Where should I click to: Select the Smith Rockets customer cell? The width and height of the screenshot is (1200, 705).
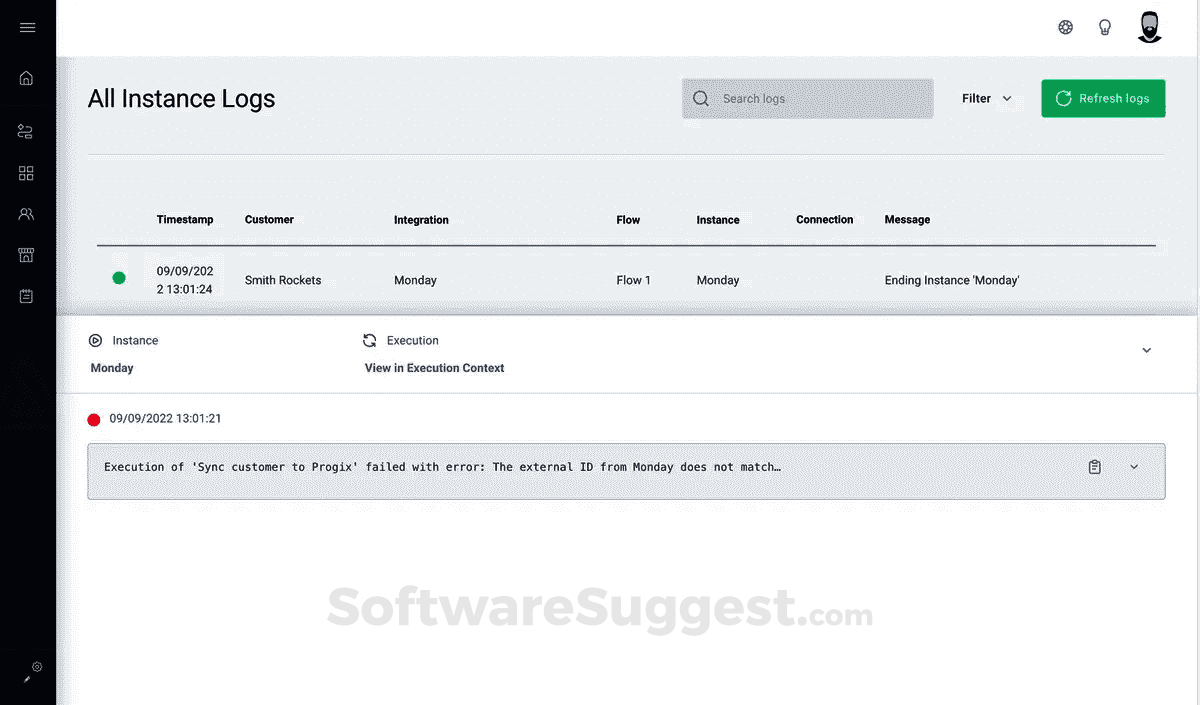tap(283, 280)
